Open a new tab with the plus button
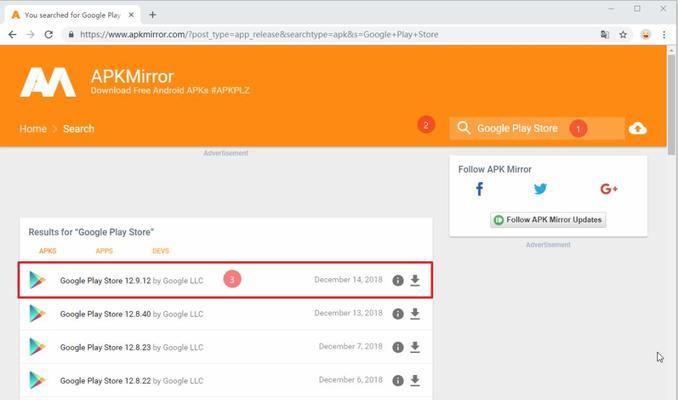Image resolution: width=678 pixels, height=400 pixels. click(x=152, y=15)
